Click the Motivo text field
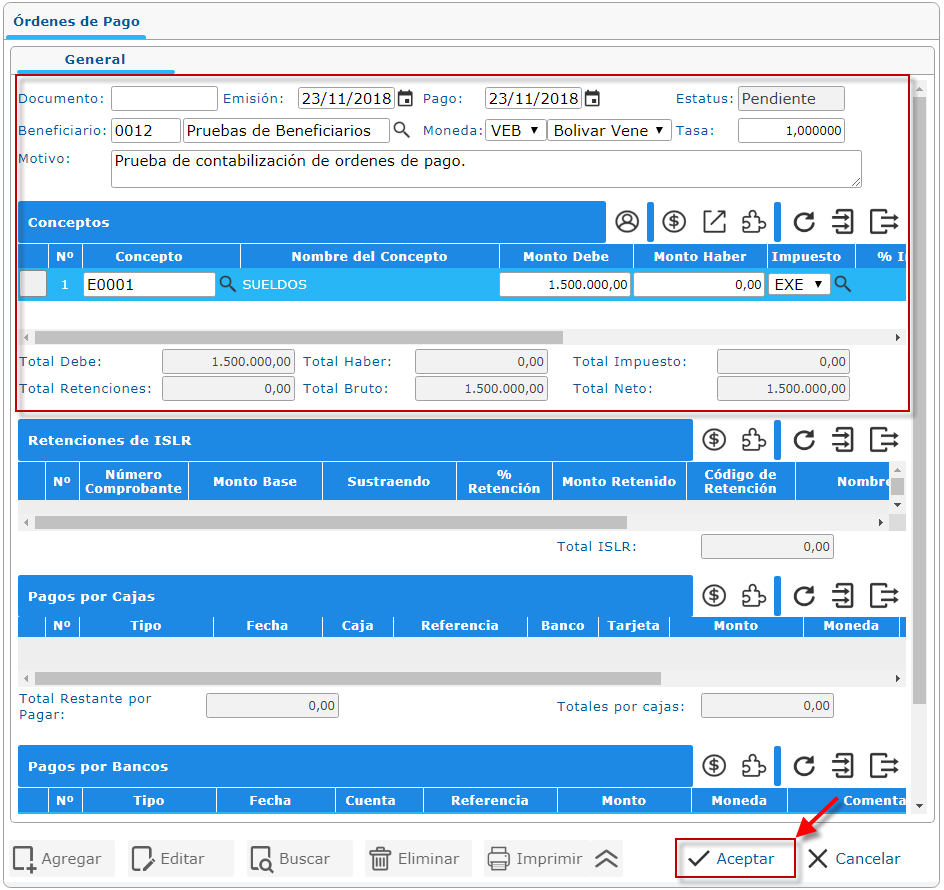Image resolution: width=944 pixels, height=890 pixels. point(485,169)
